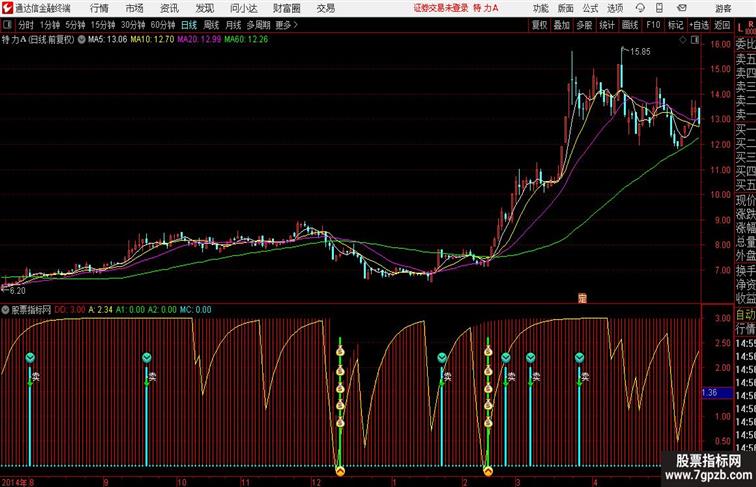Click the orange up-arrow buy signal near December
756x487 pixels.
(x=340, y=471)
